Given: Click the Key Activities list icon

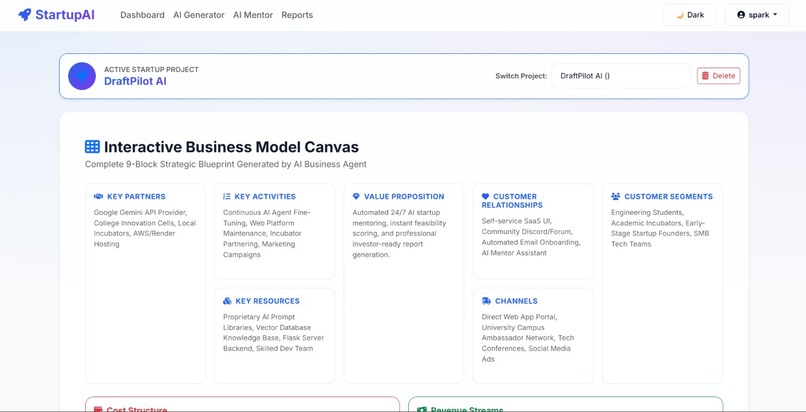Looking at the screenshot, I should [227, 196].
